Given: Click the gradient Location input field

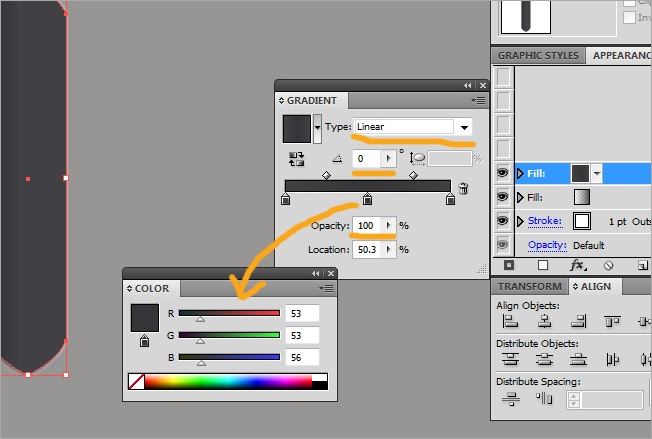Looking at the screenshot, I should pos(367,249).
